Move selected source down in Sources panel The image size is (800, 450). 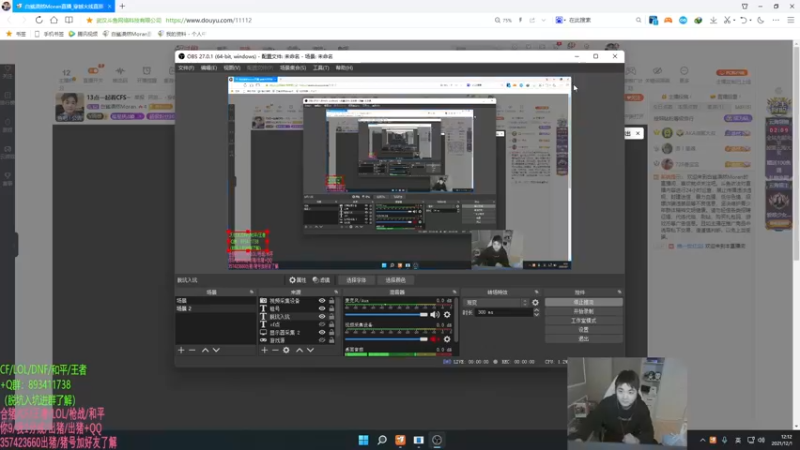(x=310, y=350)
